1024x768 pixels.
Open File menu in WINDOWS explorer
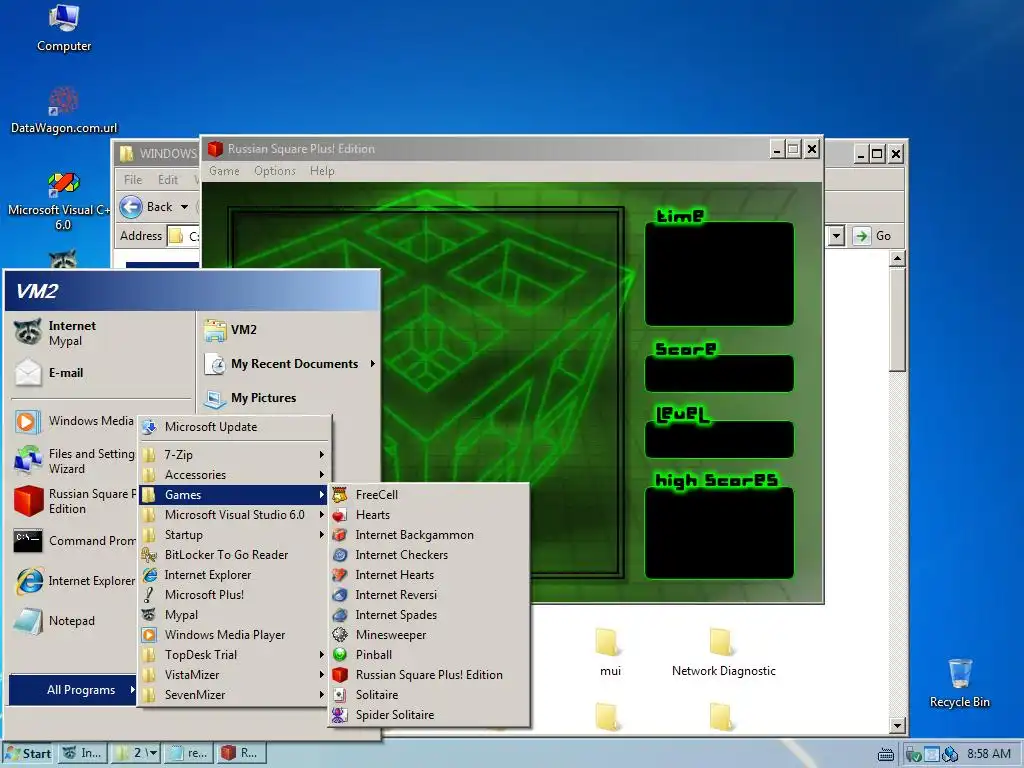[133, 180]
